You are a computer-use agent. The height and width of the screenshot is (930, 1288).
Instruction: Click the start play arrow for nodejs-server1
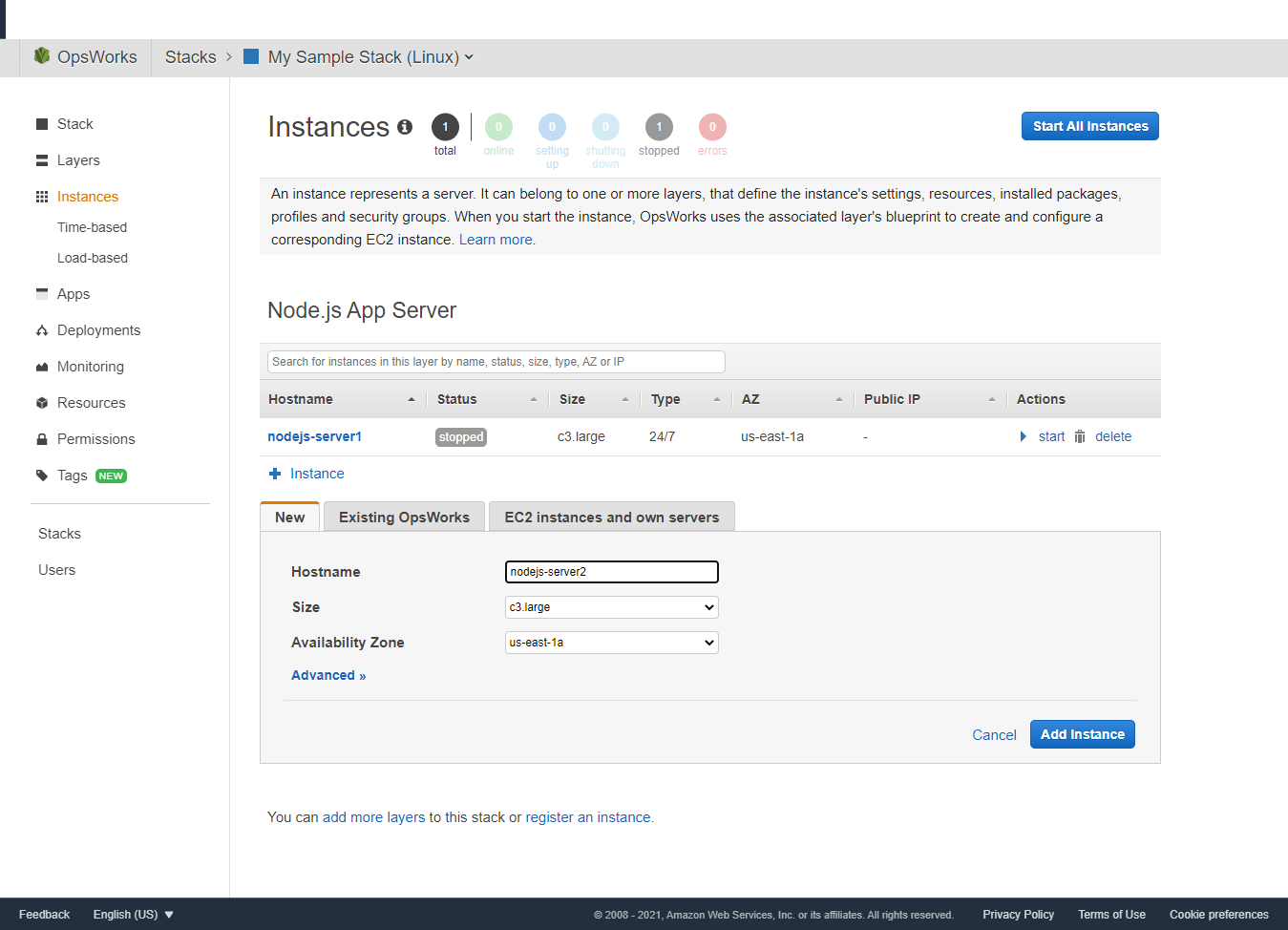coord(1024,436)
